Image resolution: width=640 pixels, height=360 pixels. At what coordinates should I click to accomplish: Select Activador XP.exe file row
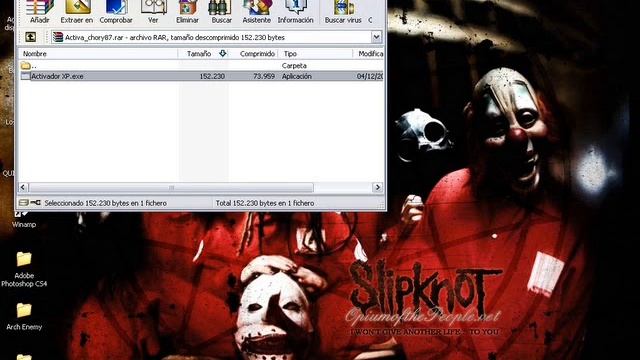coord(202,76)
